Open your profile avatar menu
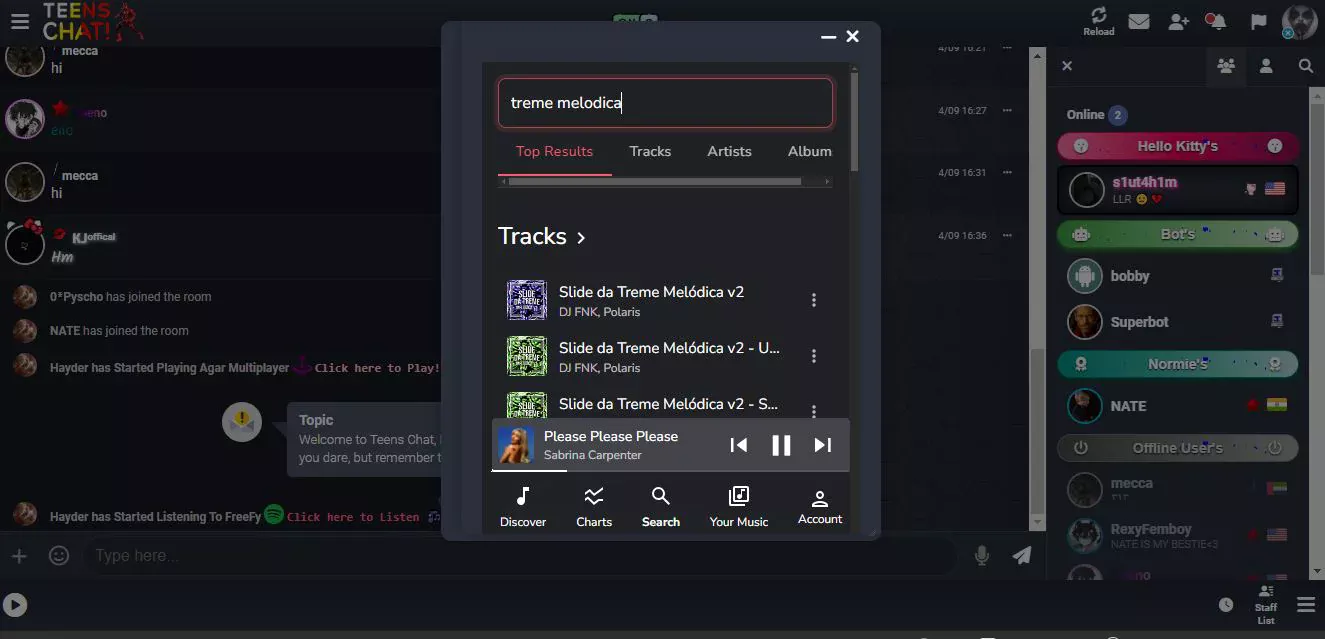Image resolution: width=1325 pixels, height=639 pixels. click(1299, 21)
